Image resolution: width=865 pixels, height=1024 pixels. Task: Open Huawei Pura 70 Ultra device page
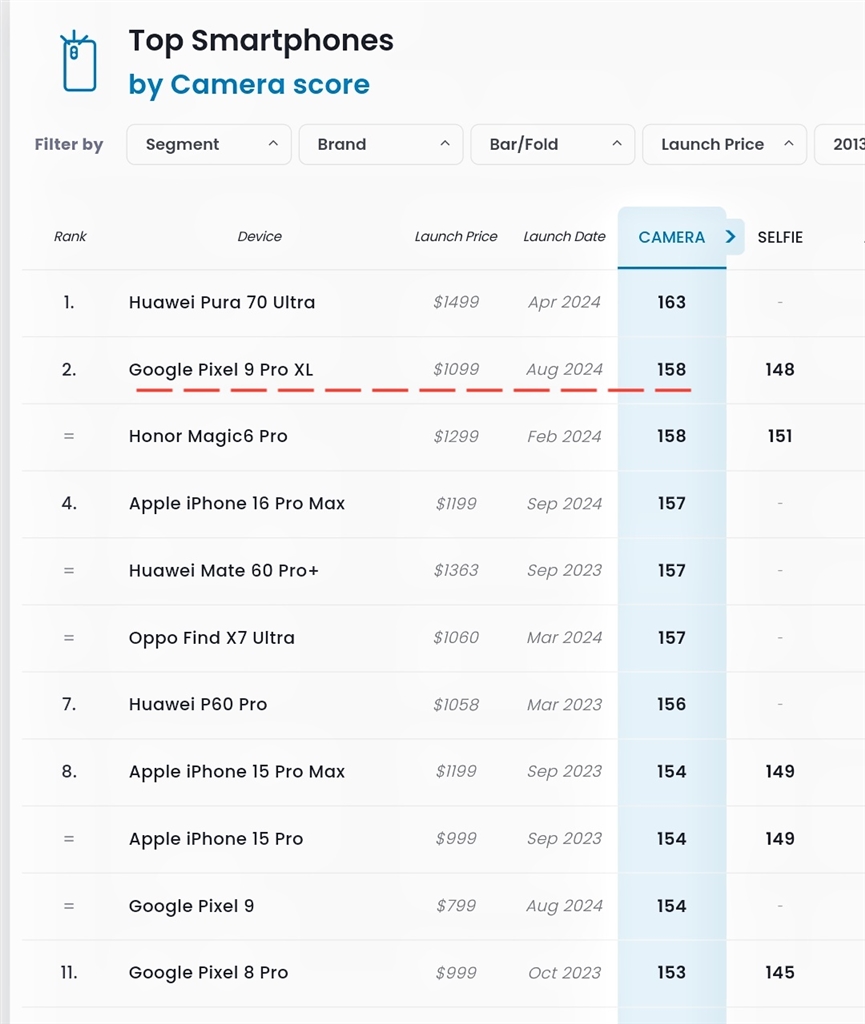[x=222, y=302]
